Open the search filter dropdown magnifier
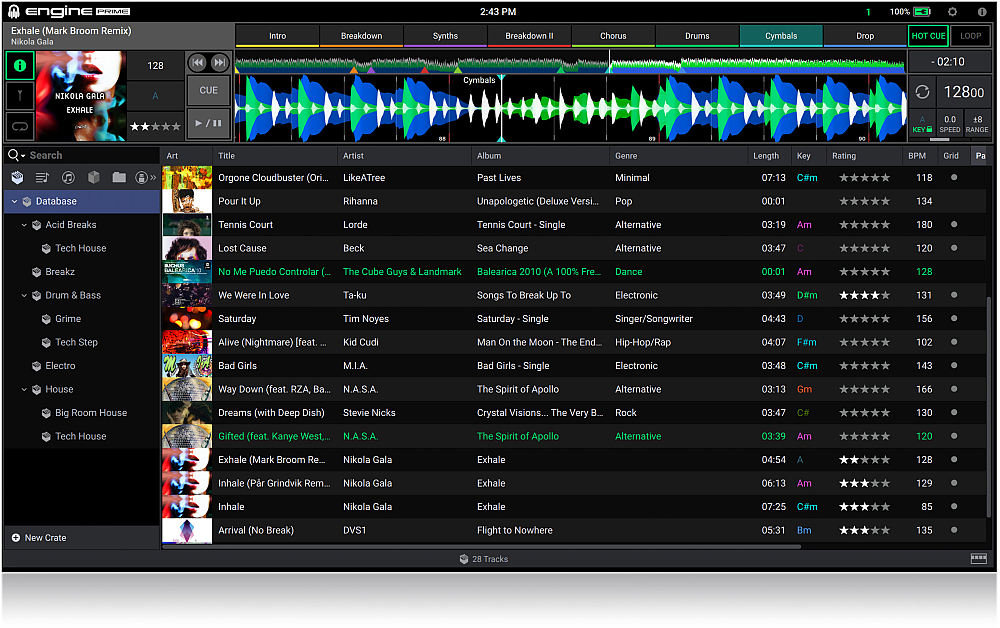Screen dimensions: 1000x628 pyautogui.click(x=16, y=155)
